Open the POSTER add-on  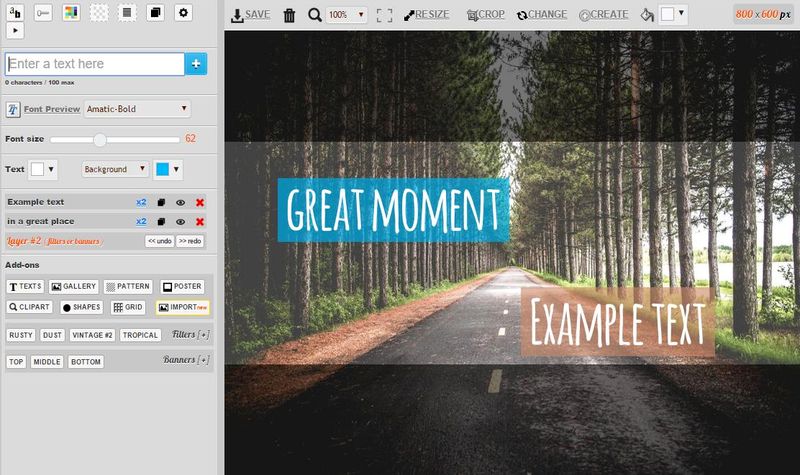click(x=182, y=287)
